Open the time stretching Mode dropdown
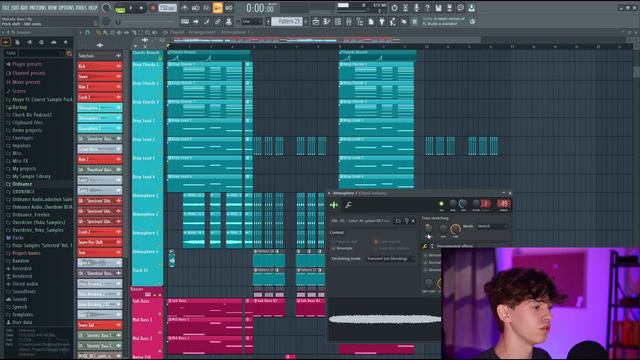 [492, 226]
